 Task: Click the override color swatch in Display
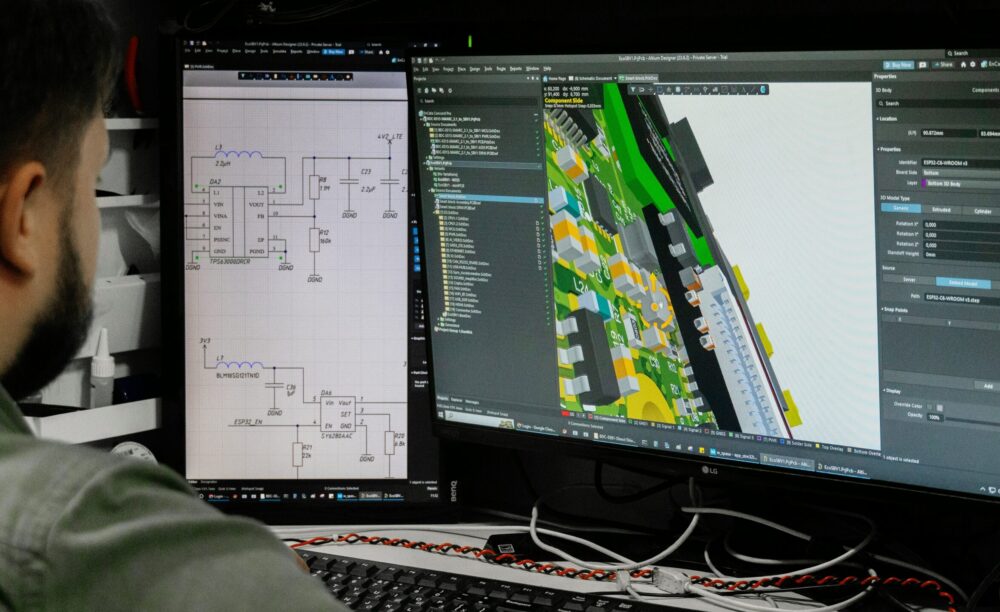[939, 408]
